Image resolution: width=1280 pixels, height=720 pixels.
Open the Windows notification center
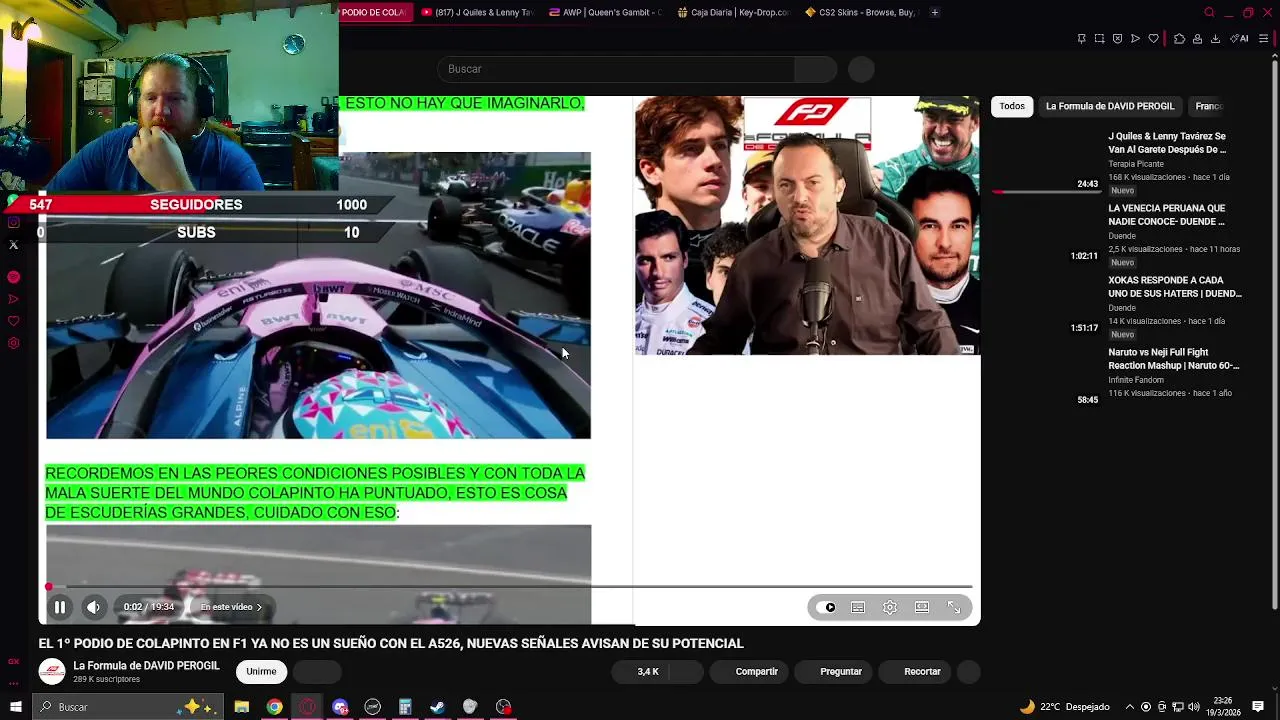click(1258, 707)
